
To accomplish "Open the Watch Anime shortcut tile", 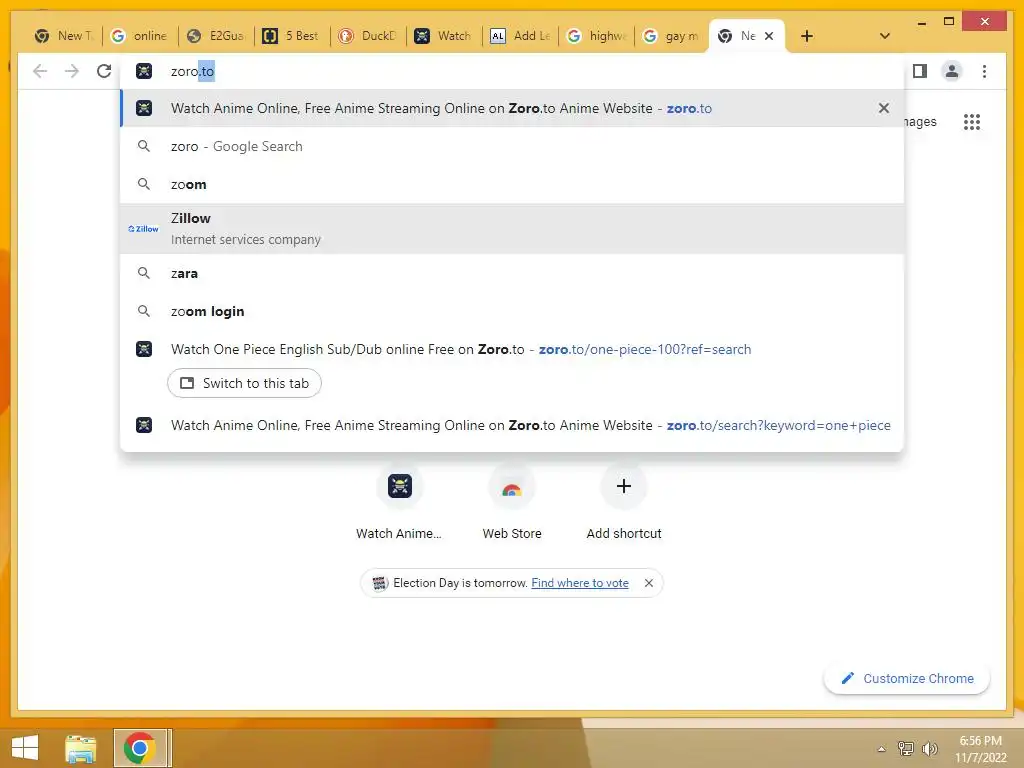I will tap(399, 503).
